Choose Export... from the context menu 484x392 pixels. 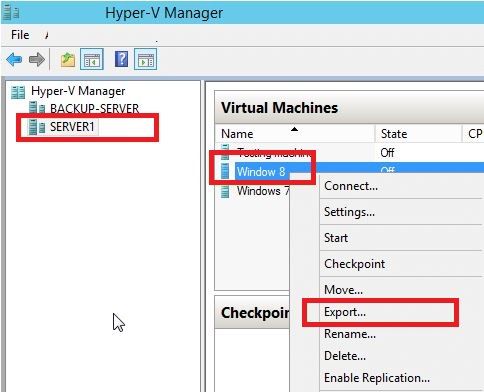pyautogui.click(x=401, y=312)
